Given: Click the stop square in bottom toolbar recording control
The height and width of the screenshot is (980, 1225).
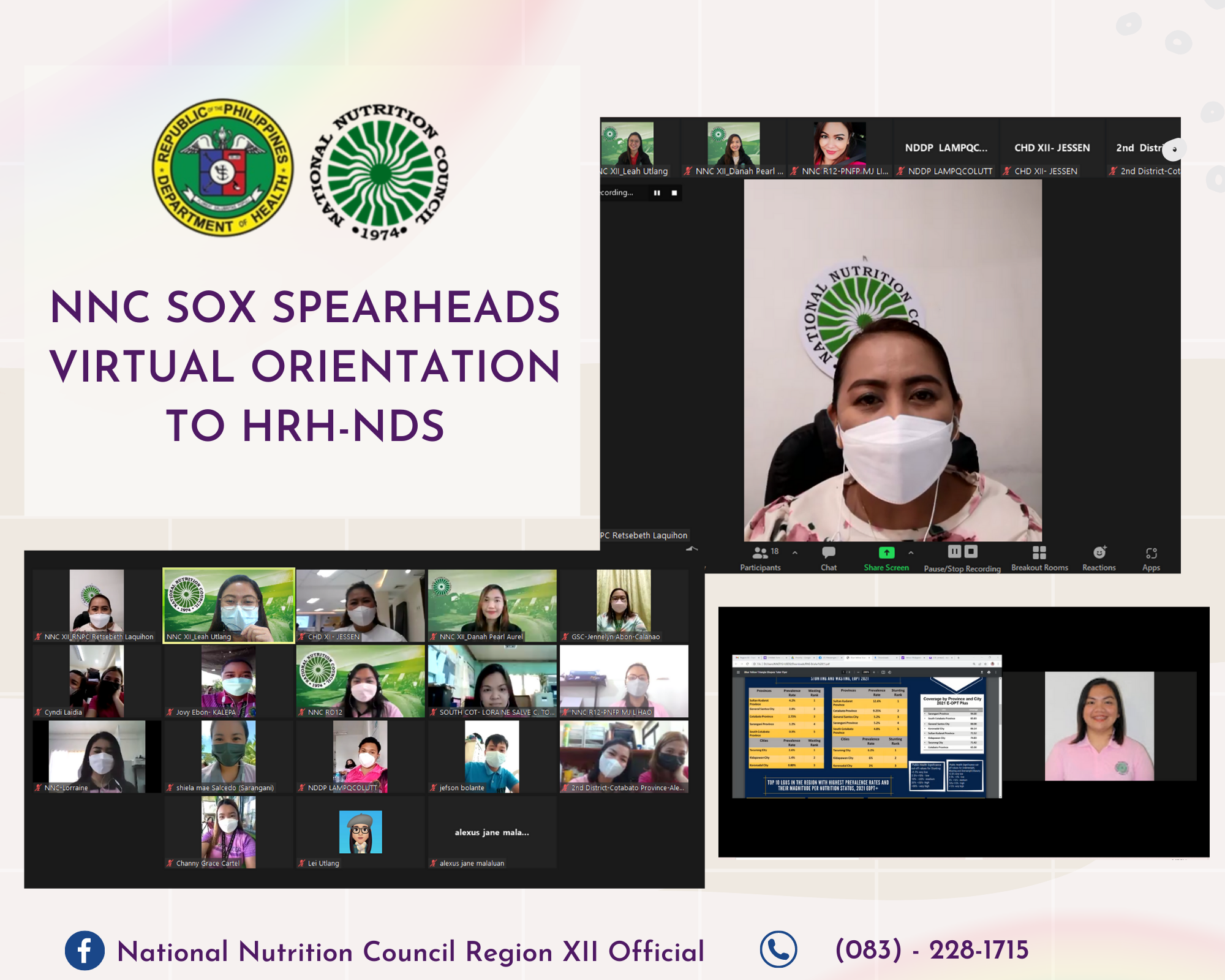Looking at the screenshot, I should 971,551.
